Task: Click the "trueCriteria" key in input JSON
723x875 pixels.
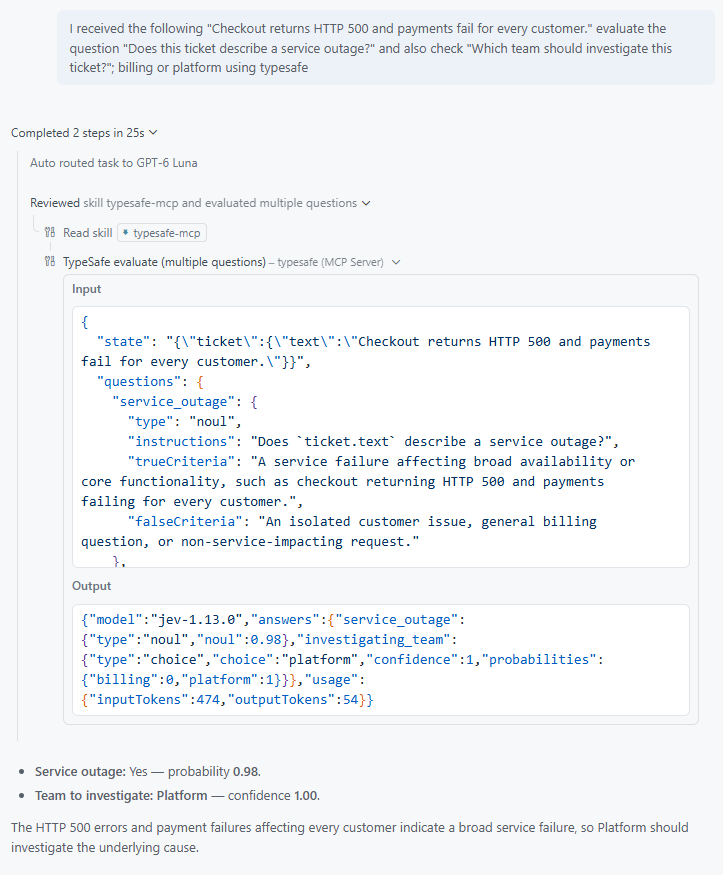Action: 181,461
